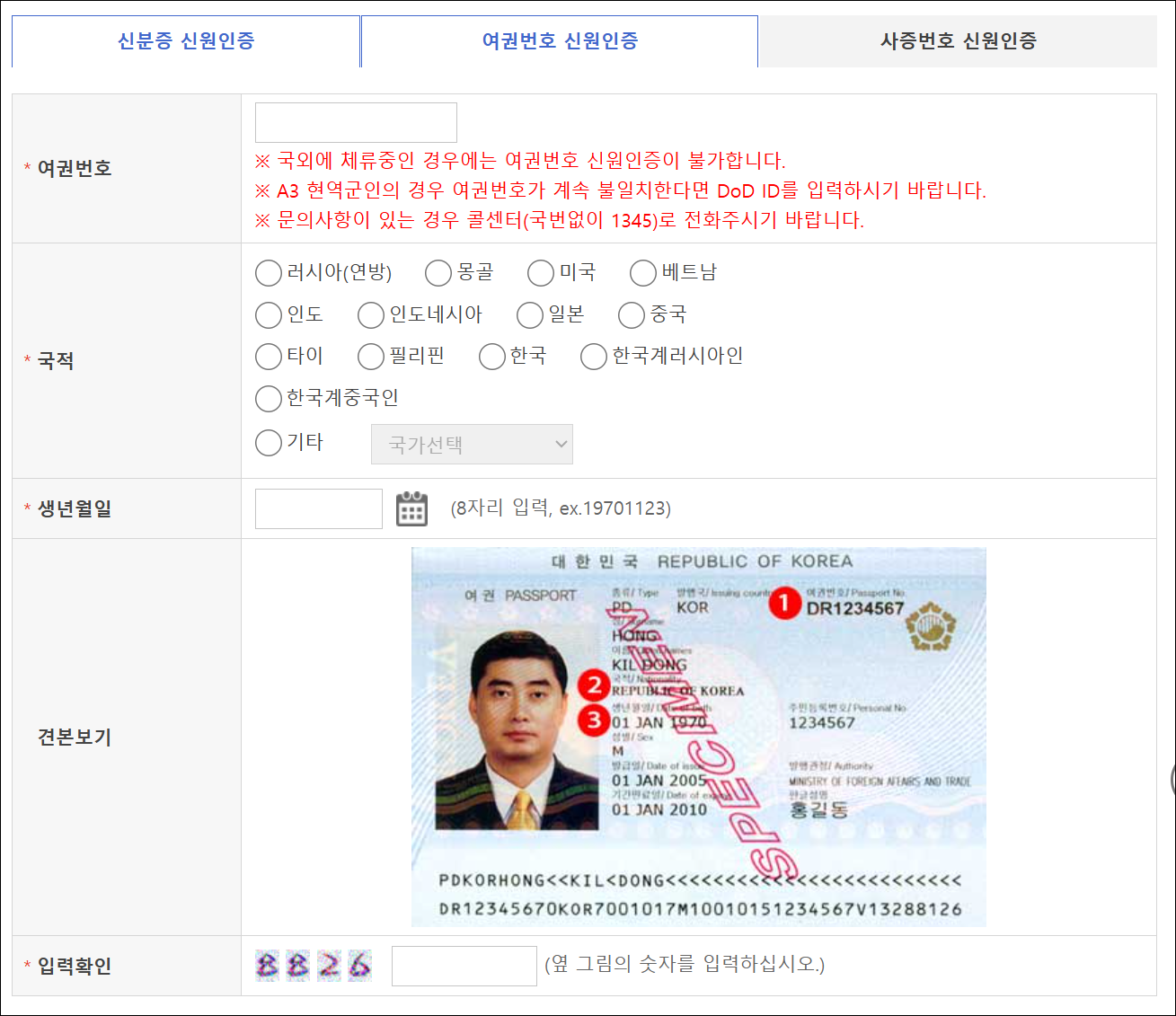Screen dimensions: 1176x1016
Task: Select 인도 nationality radio button
Action: point(269,315)
